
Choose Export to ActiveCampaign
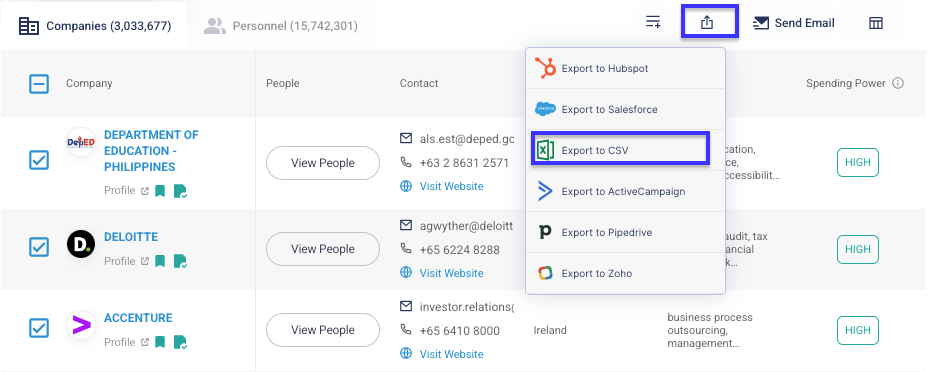(625, 192)
